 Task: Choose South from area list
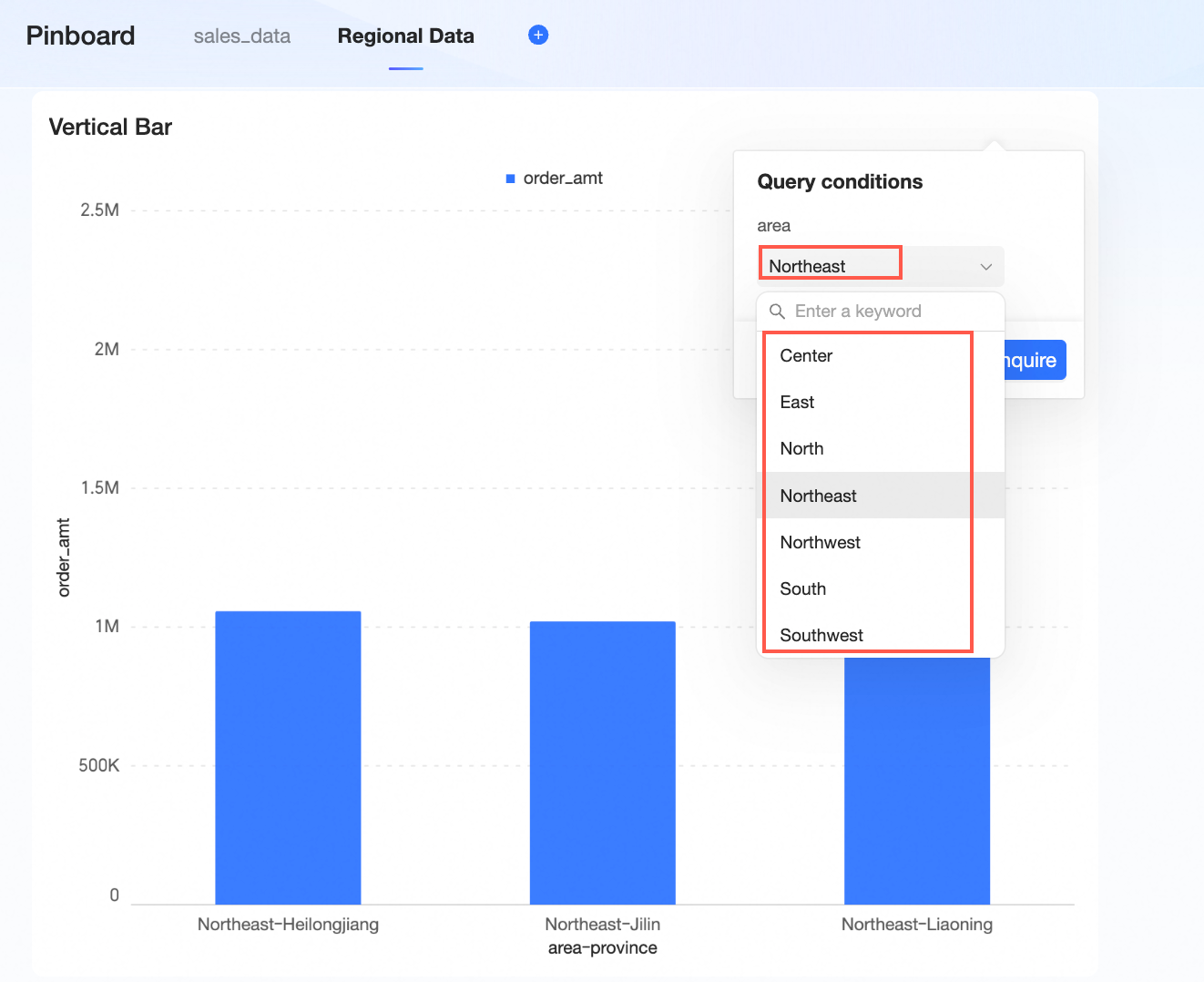pyautogui.click(x=802, y=589)
